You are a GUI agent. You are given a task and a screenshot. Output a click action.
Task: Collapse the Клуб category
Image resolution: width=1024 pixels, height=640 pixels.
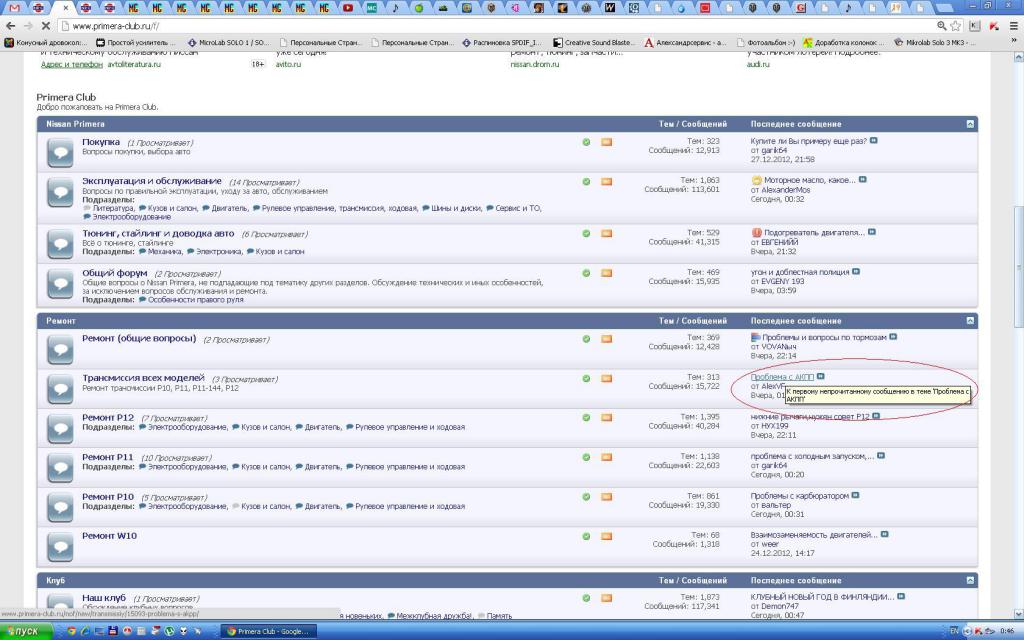point(970,580)
